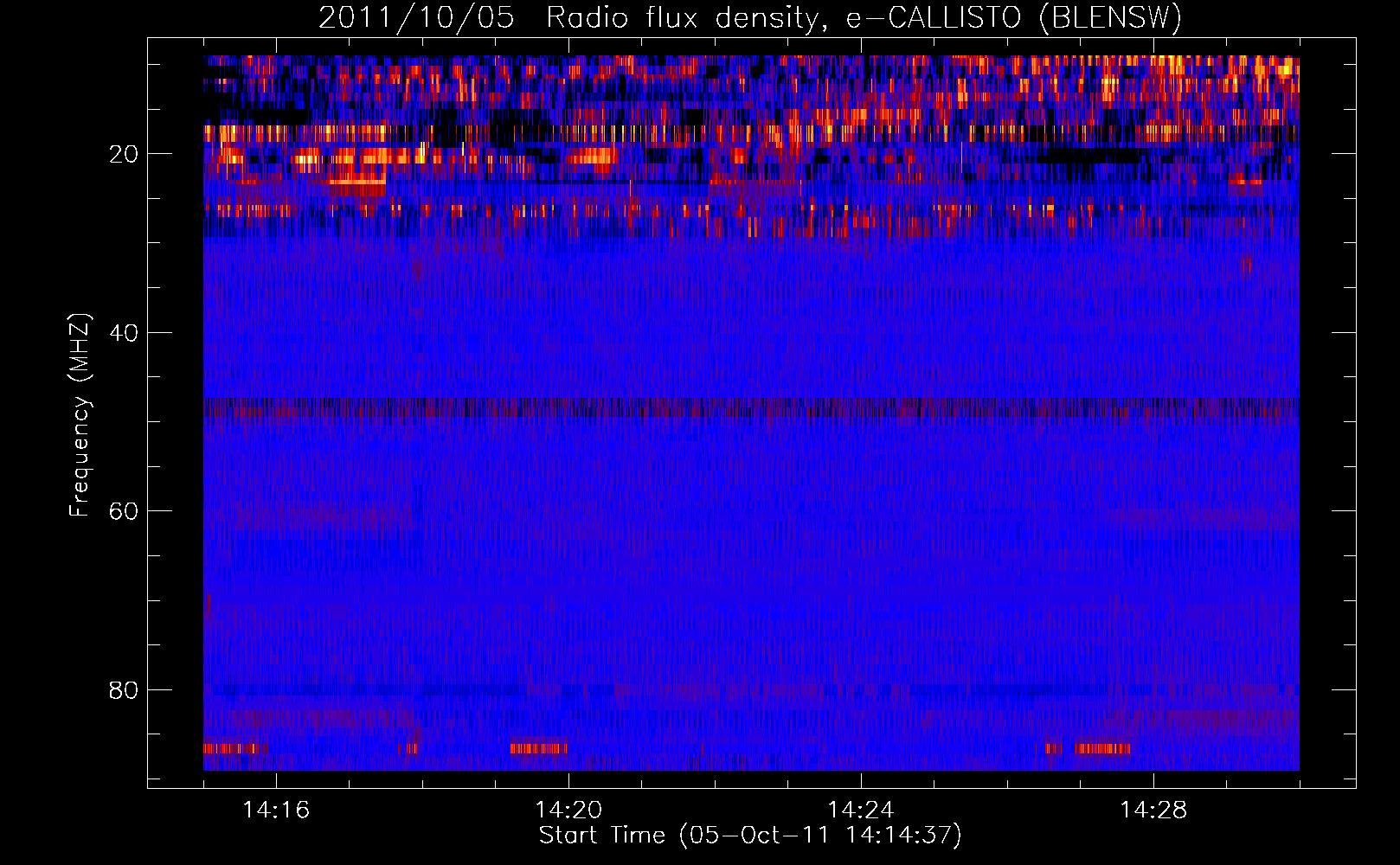Click the plot title "2011/10/05 Radio flux density, e-CALLISTO (BLENSW)"

[750, 18]
